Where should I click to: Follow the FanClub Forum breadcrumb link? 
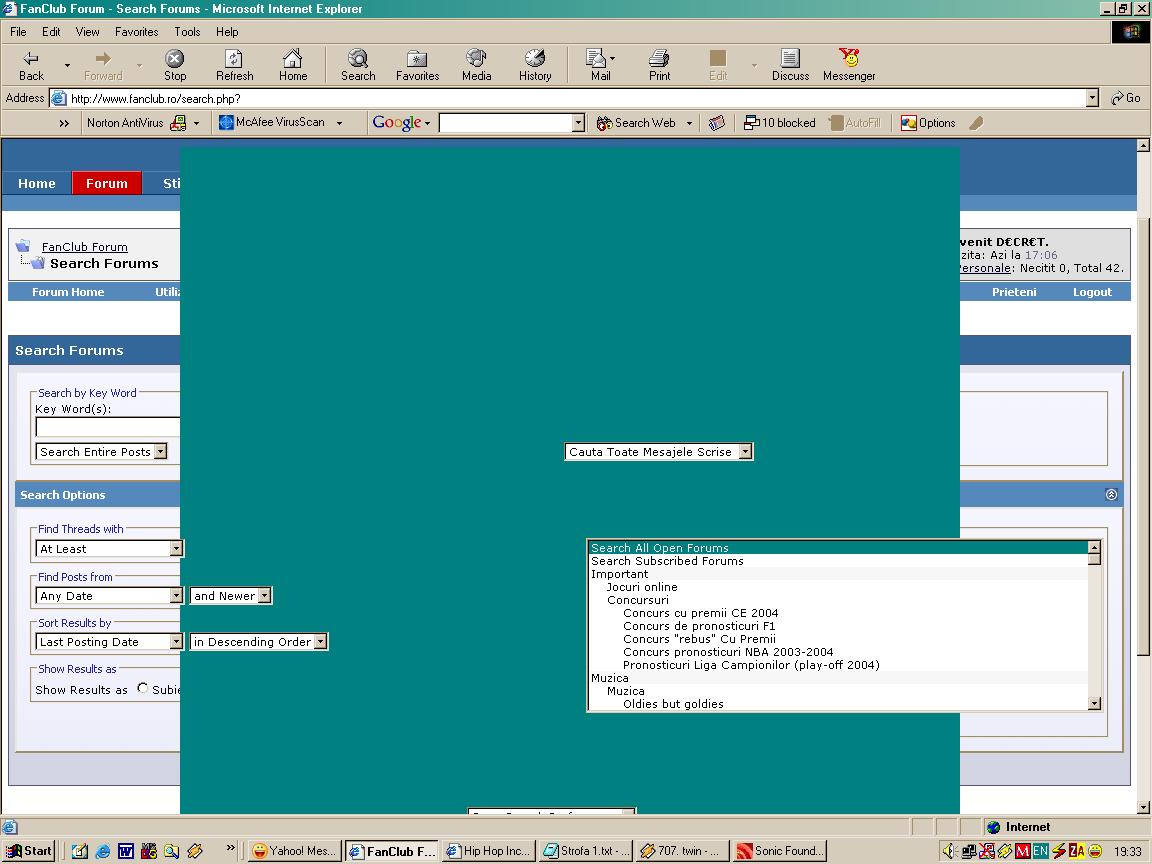(84, 247)
